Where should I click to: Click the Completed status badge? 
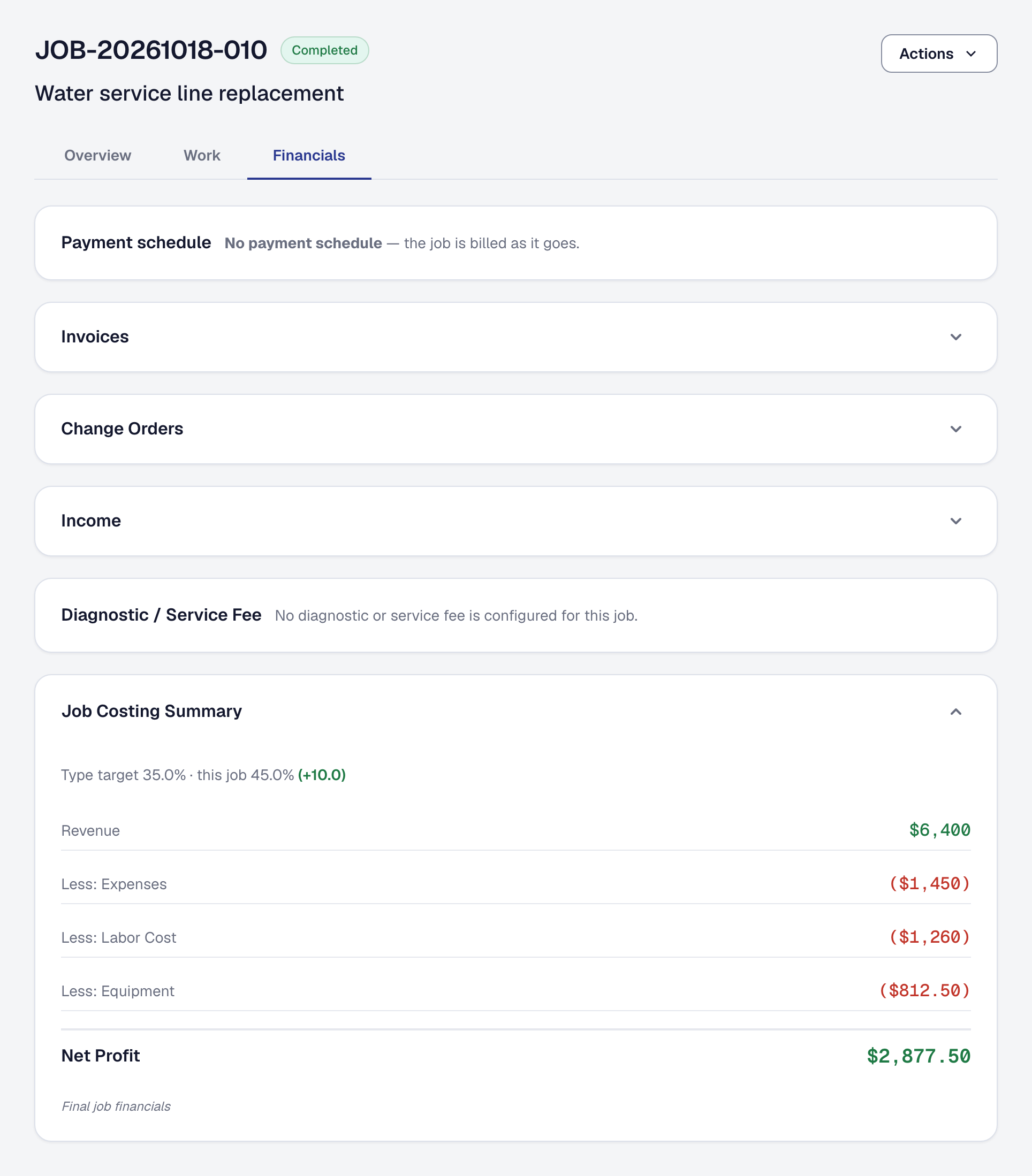pos(324,51)
